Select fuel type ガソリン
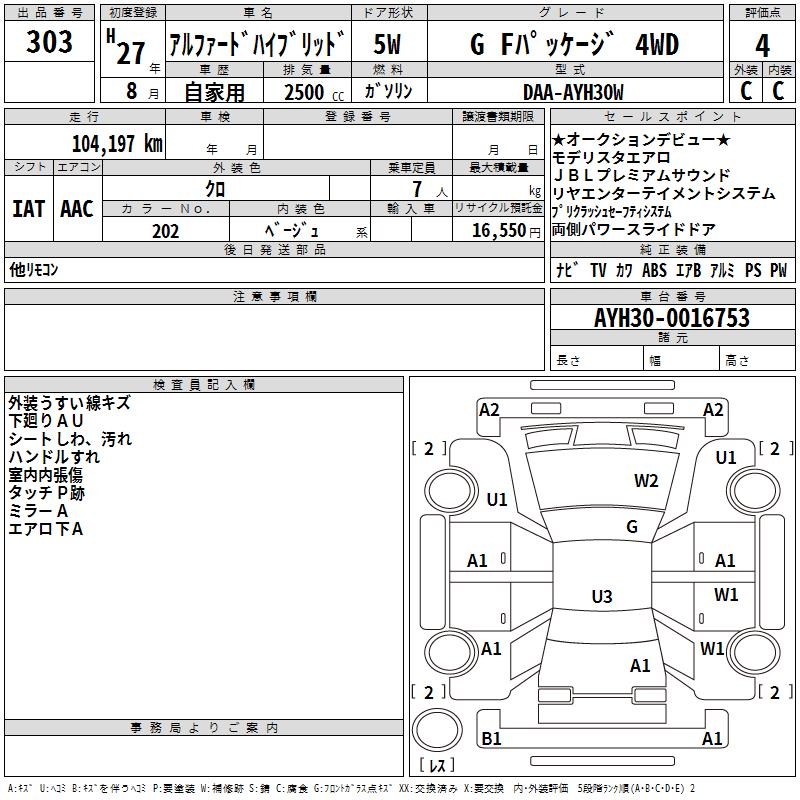The height and width of the screenshot is (800, 800). pos(388,91)
